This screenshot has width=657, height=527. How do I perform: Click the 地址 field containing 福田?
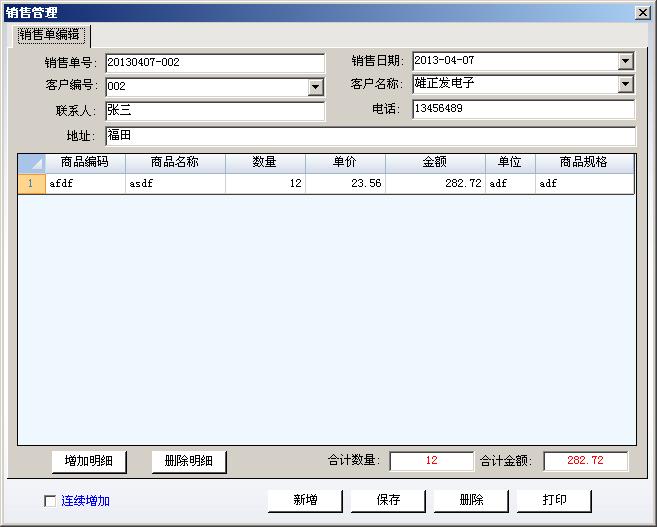coord(370,136)
